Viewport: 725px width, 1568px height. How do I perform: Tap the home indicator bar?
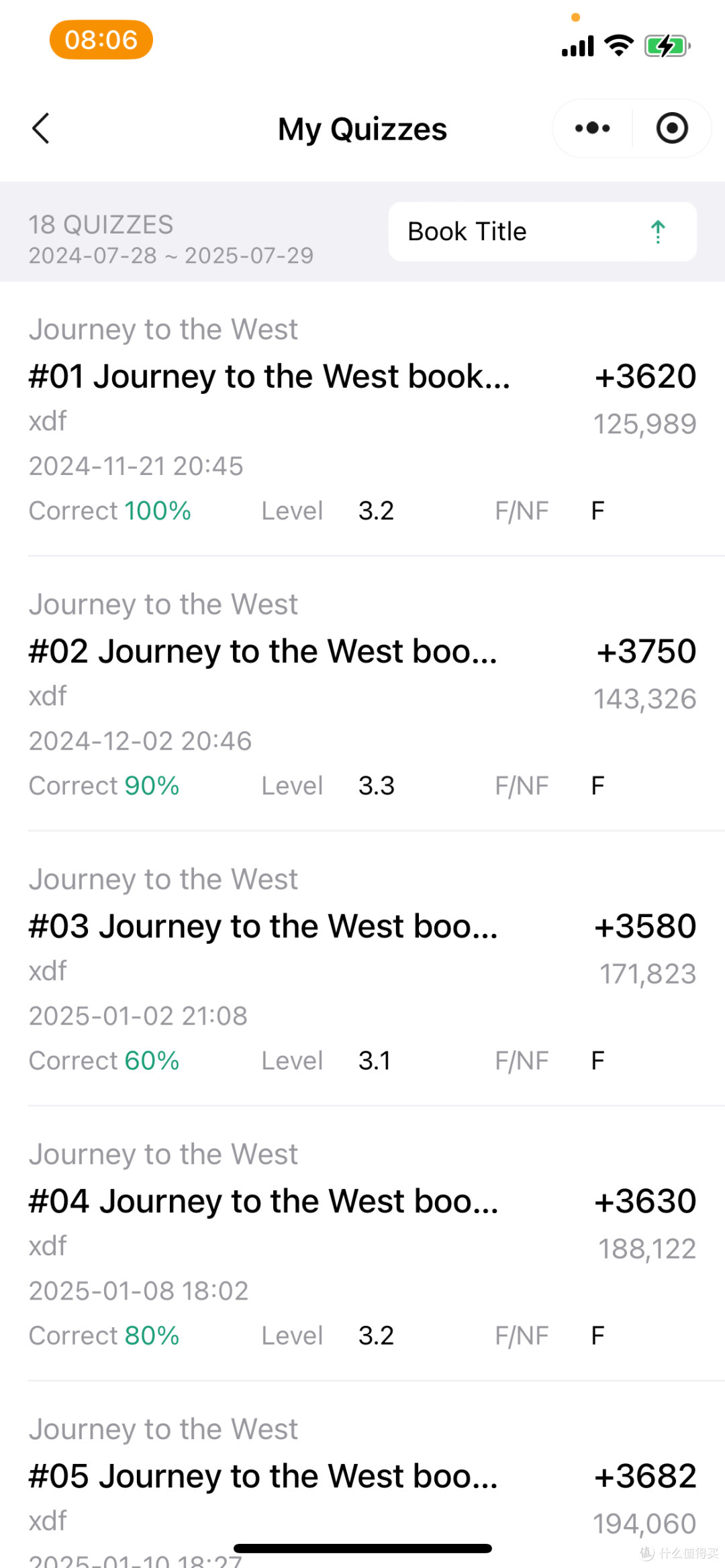362,1549
